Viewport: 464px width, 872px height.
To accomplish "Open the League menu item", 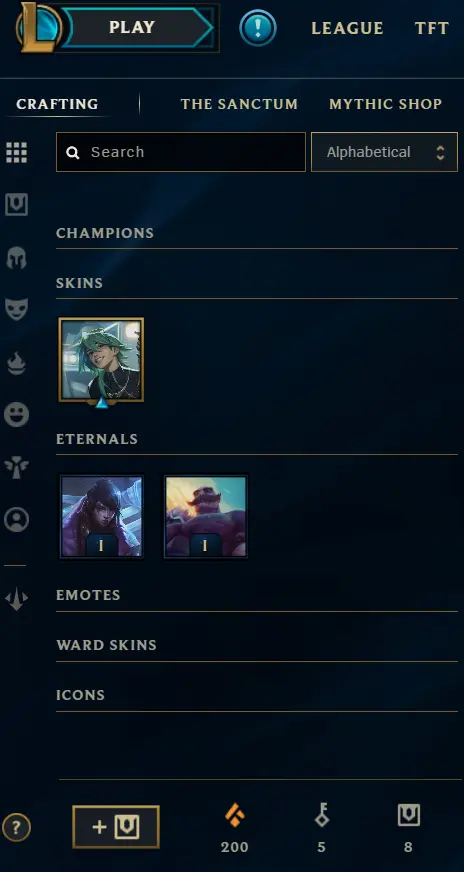I will pyautogui.click(x=347, y=28).
